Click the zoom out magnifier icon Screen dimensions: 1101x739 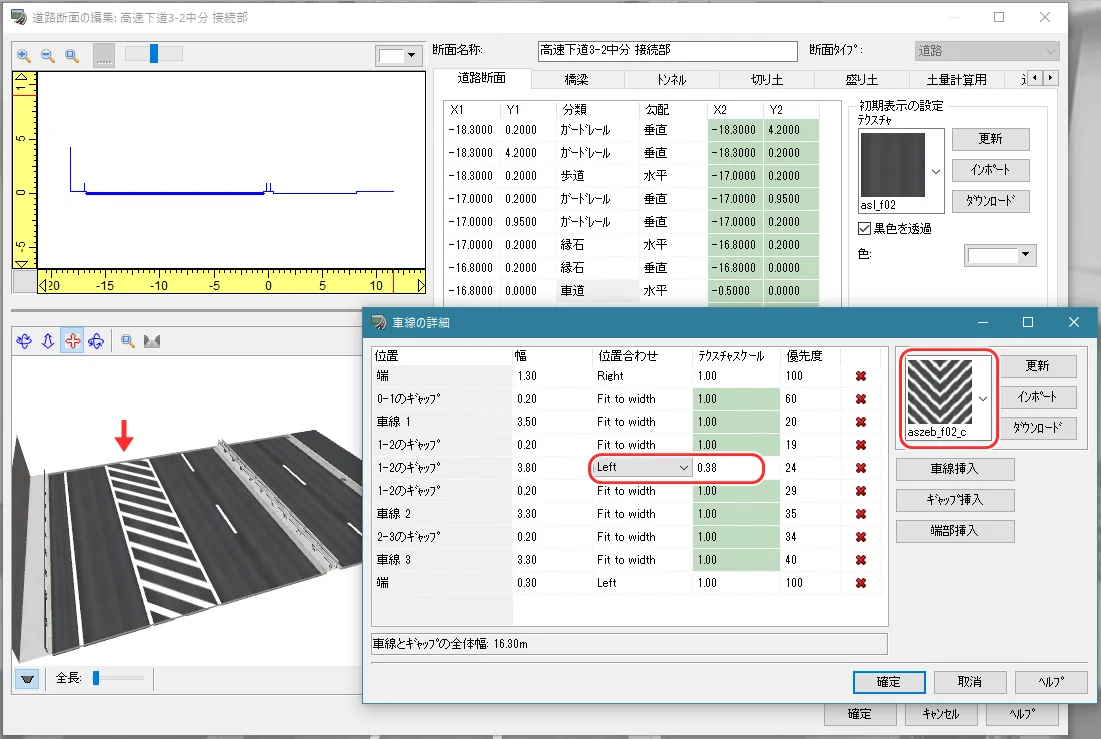pyautogui.click(x=47, y=56)
